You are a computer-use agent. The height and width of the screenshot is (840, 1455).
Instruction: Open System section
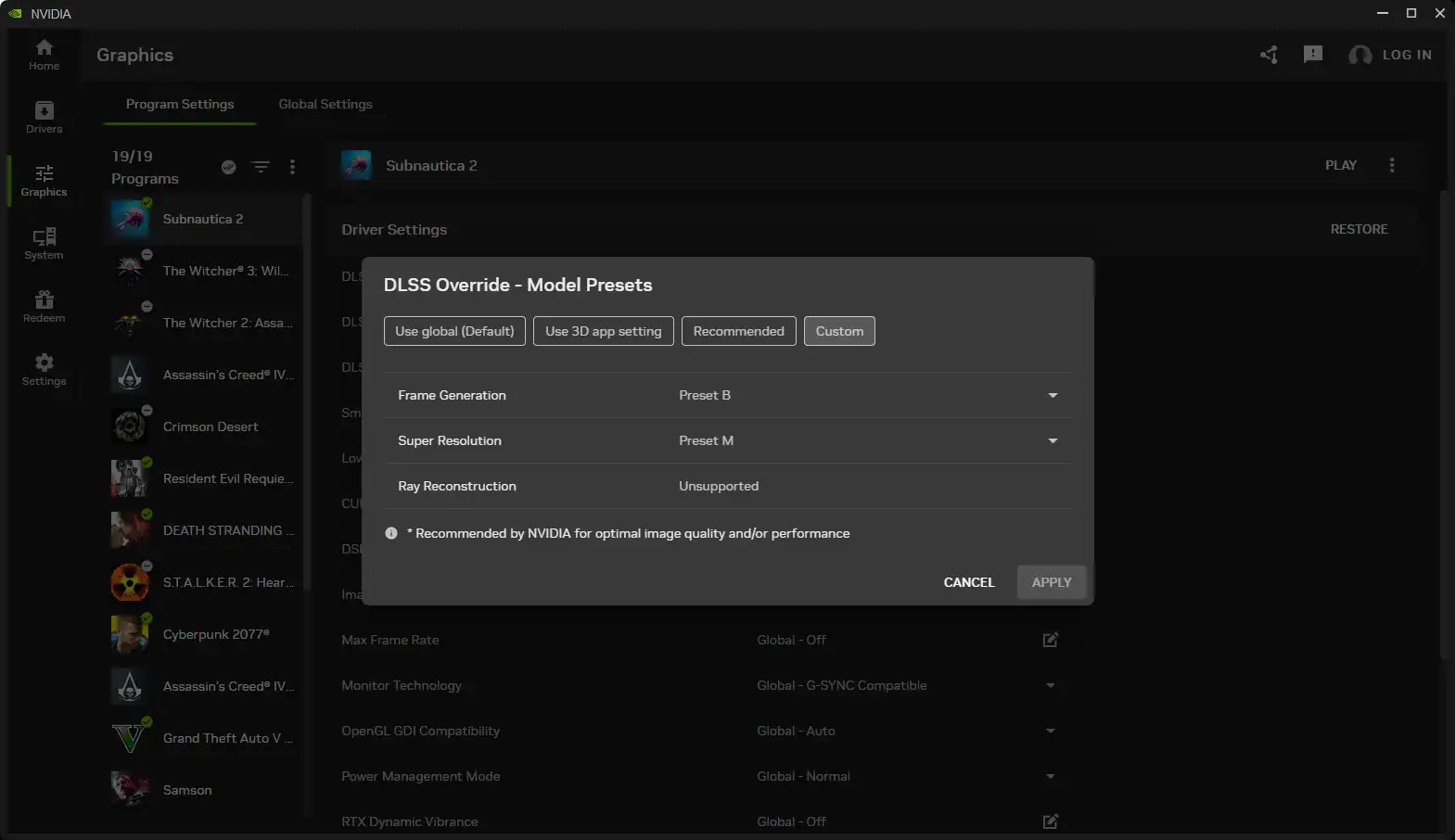tap(44, 244)
